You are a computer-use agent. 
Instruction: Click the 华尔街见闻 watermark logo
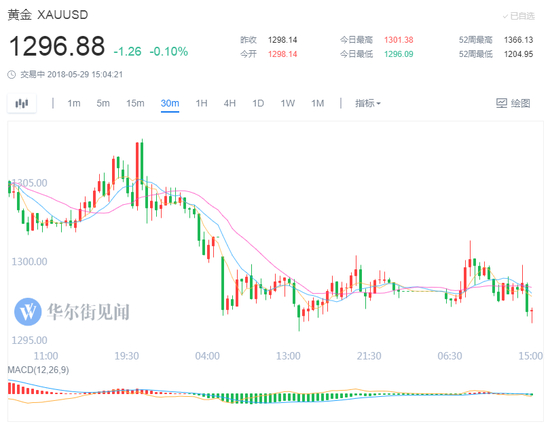[28, 312]
